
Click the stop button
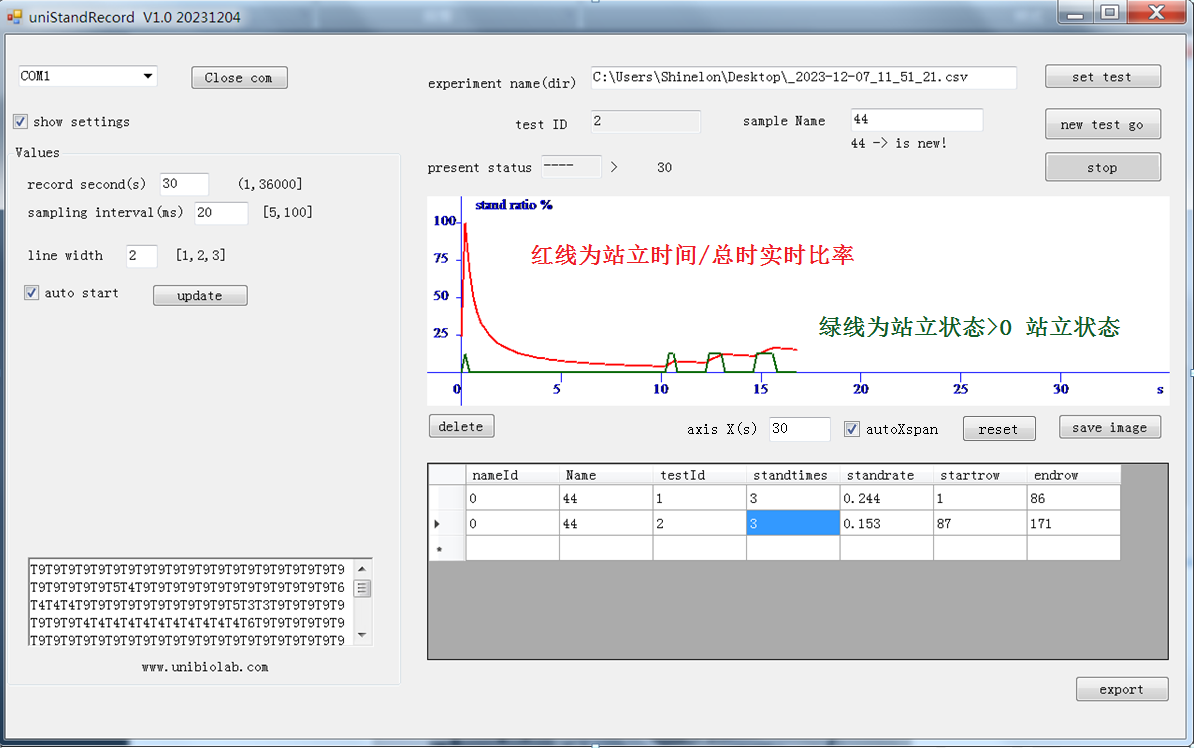click(1103, 168)
